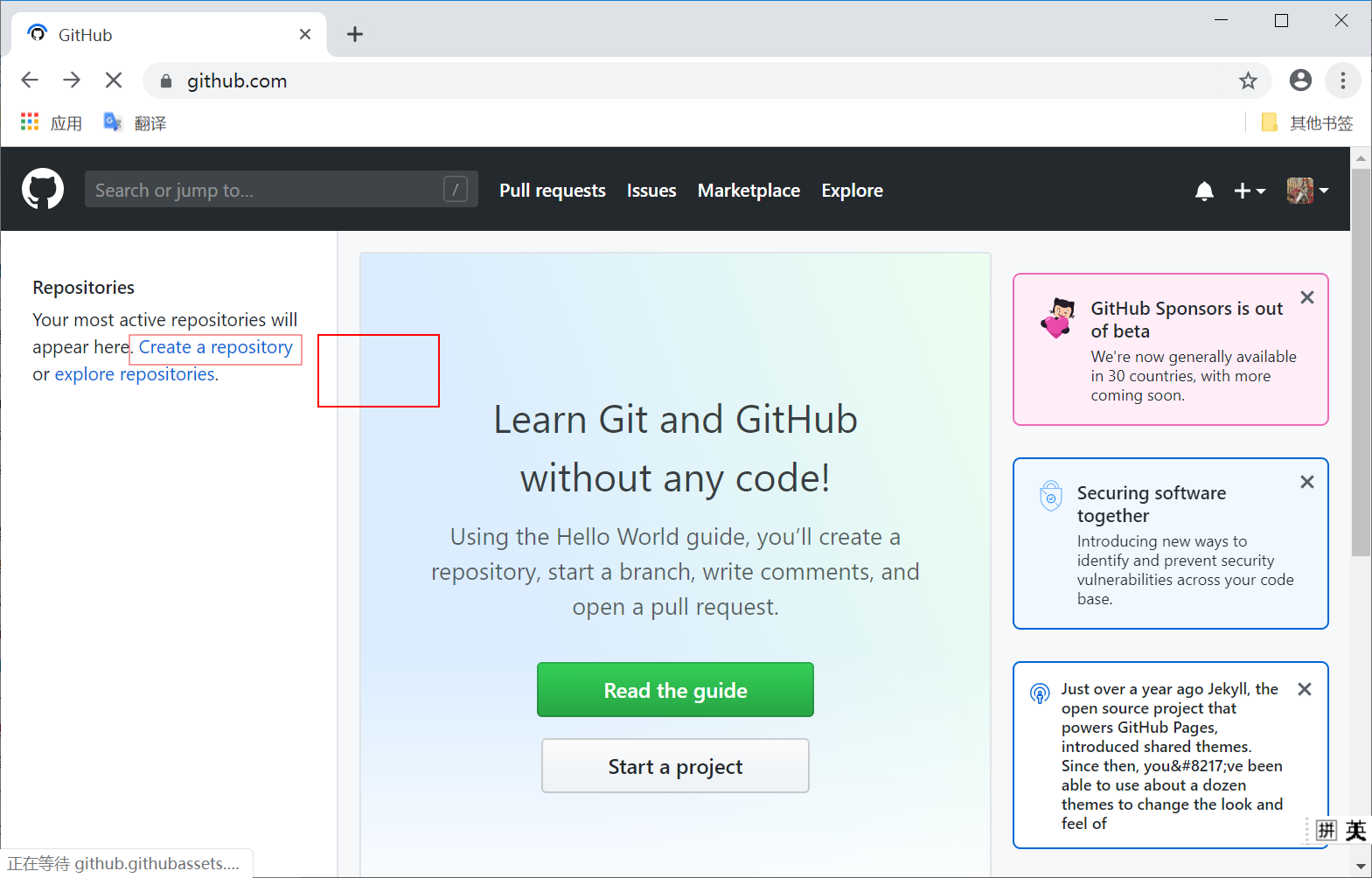Click the Repositories heading
Viewport: 1372px width, 878px height.
[84, 288]
